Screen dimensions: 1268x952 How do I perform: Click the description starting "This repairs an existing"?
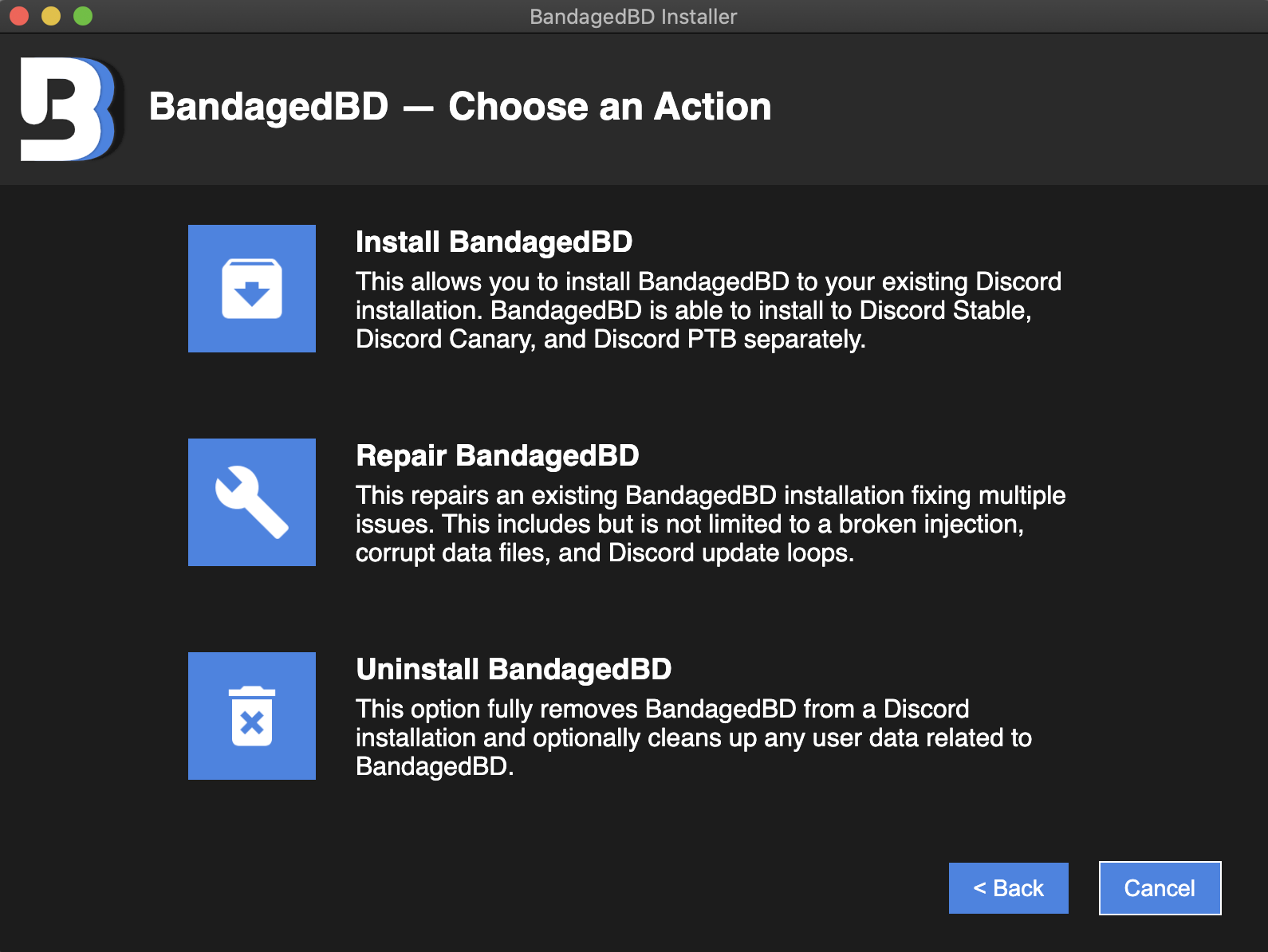[x=711, y=525]
